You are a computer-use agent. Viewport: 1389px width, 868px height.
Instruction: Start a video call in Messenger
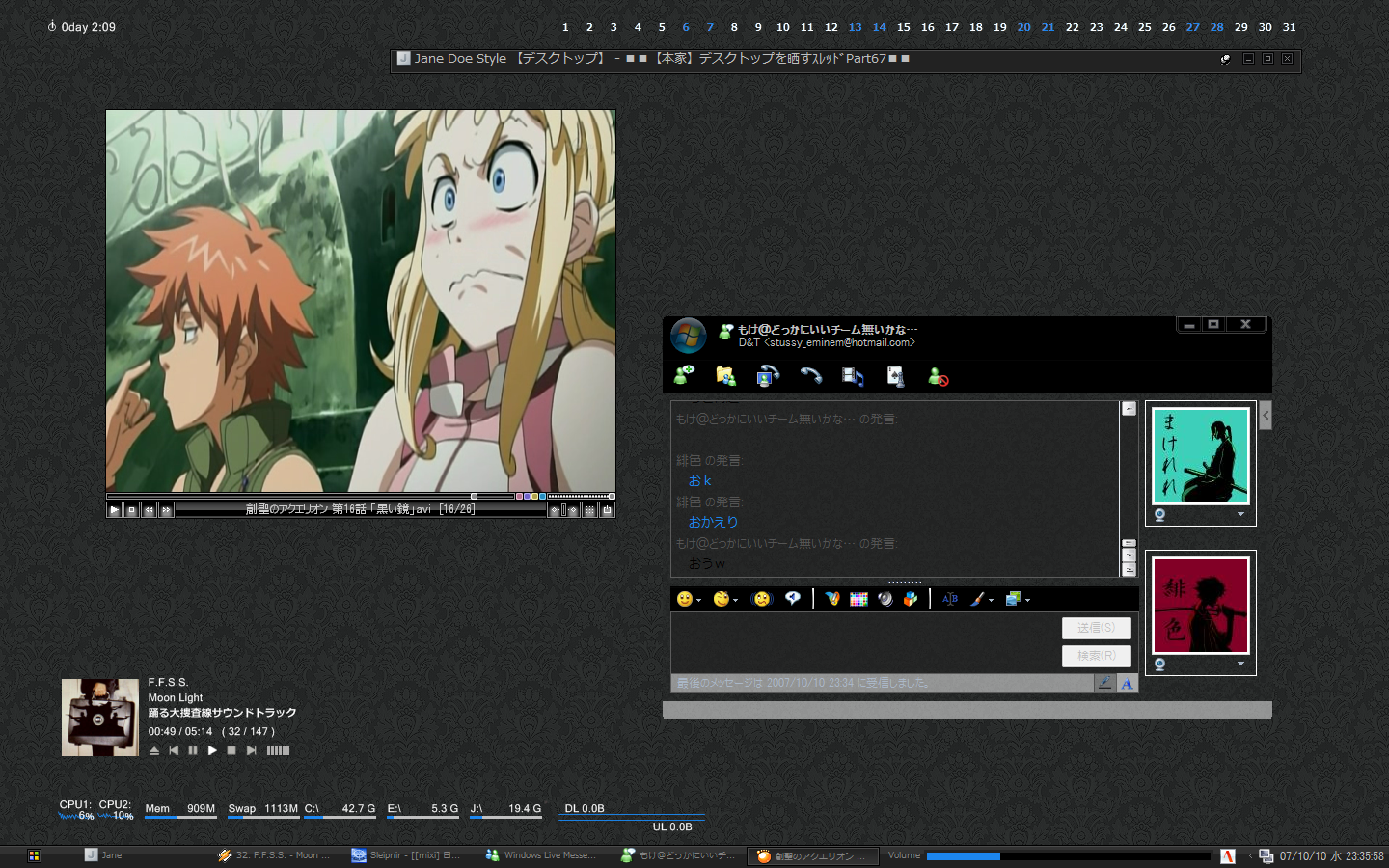pyautogui.click(x=768, y=375)
